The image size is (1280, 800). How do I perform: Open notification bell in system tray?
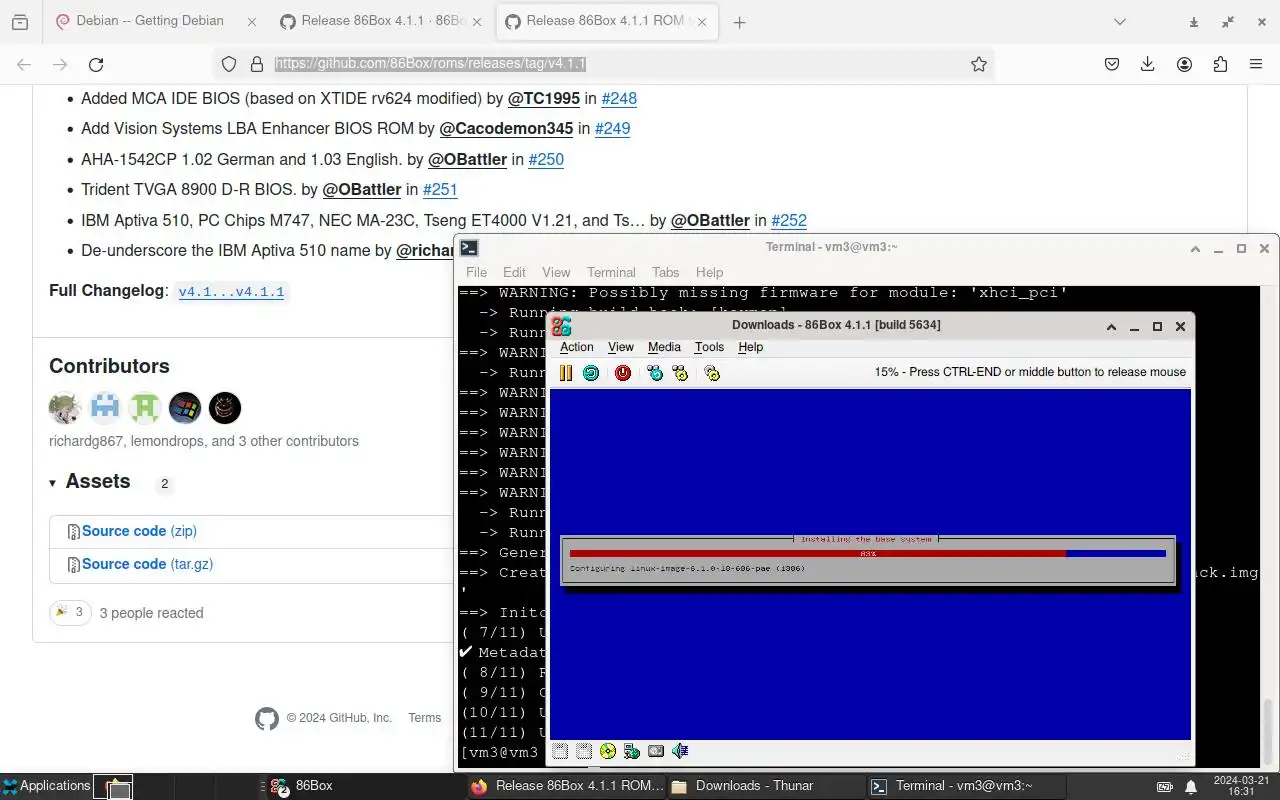click(1191, 787)
